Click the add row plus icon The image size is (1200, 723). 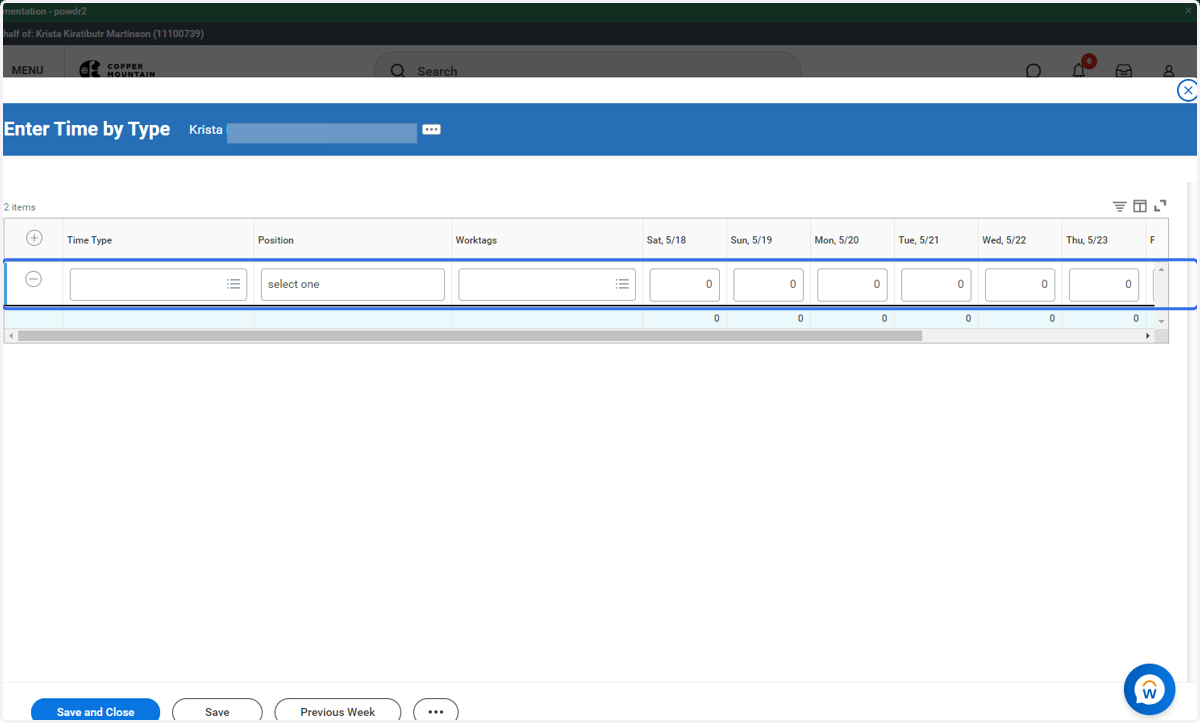[34, 238]
